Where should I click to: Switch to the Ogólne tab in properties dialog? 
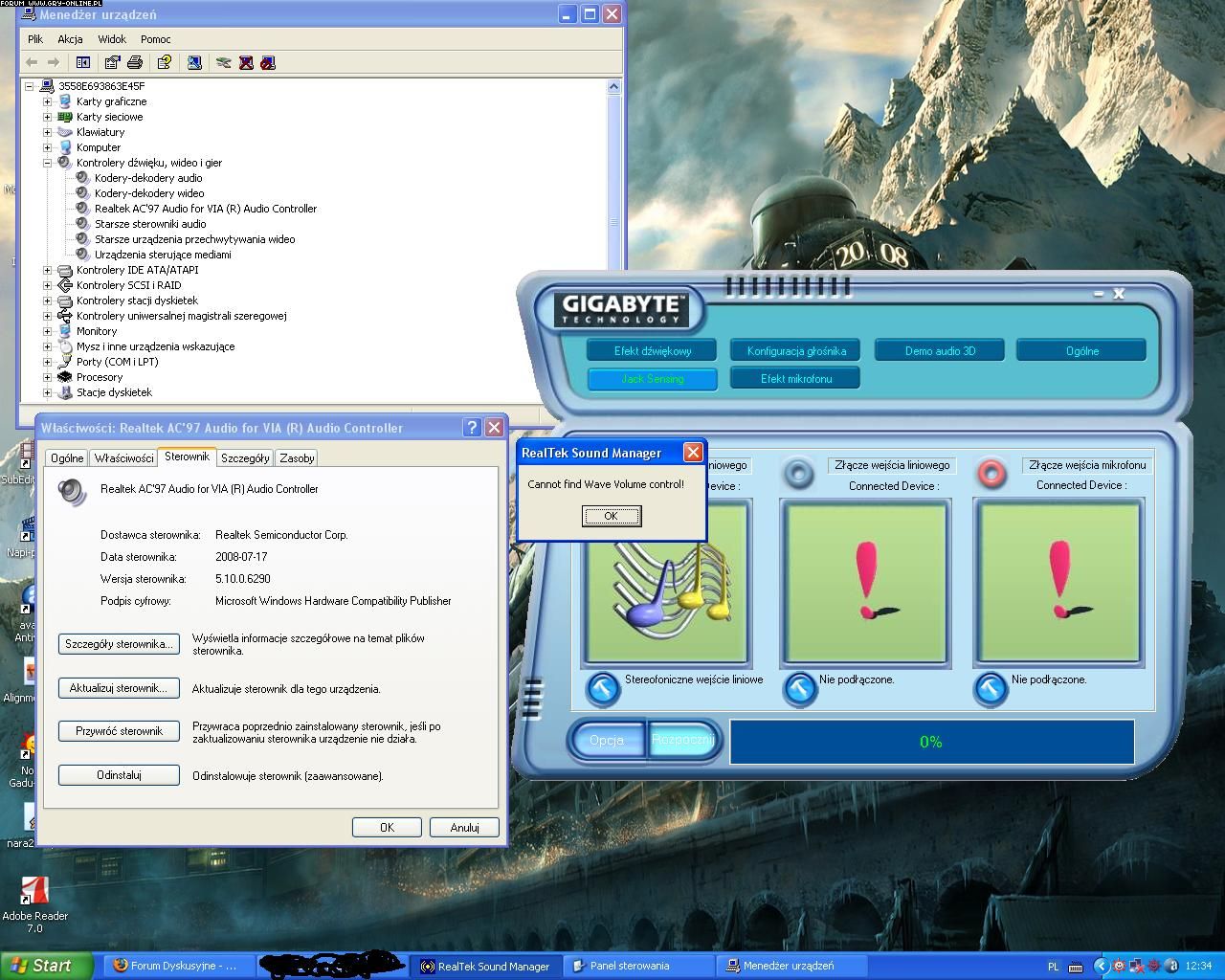[67, 458]
